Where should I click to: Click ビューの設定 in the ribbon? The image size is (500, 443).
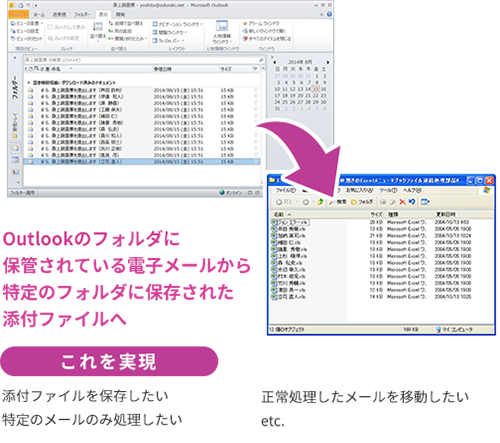click(x=25, y=31)
